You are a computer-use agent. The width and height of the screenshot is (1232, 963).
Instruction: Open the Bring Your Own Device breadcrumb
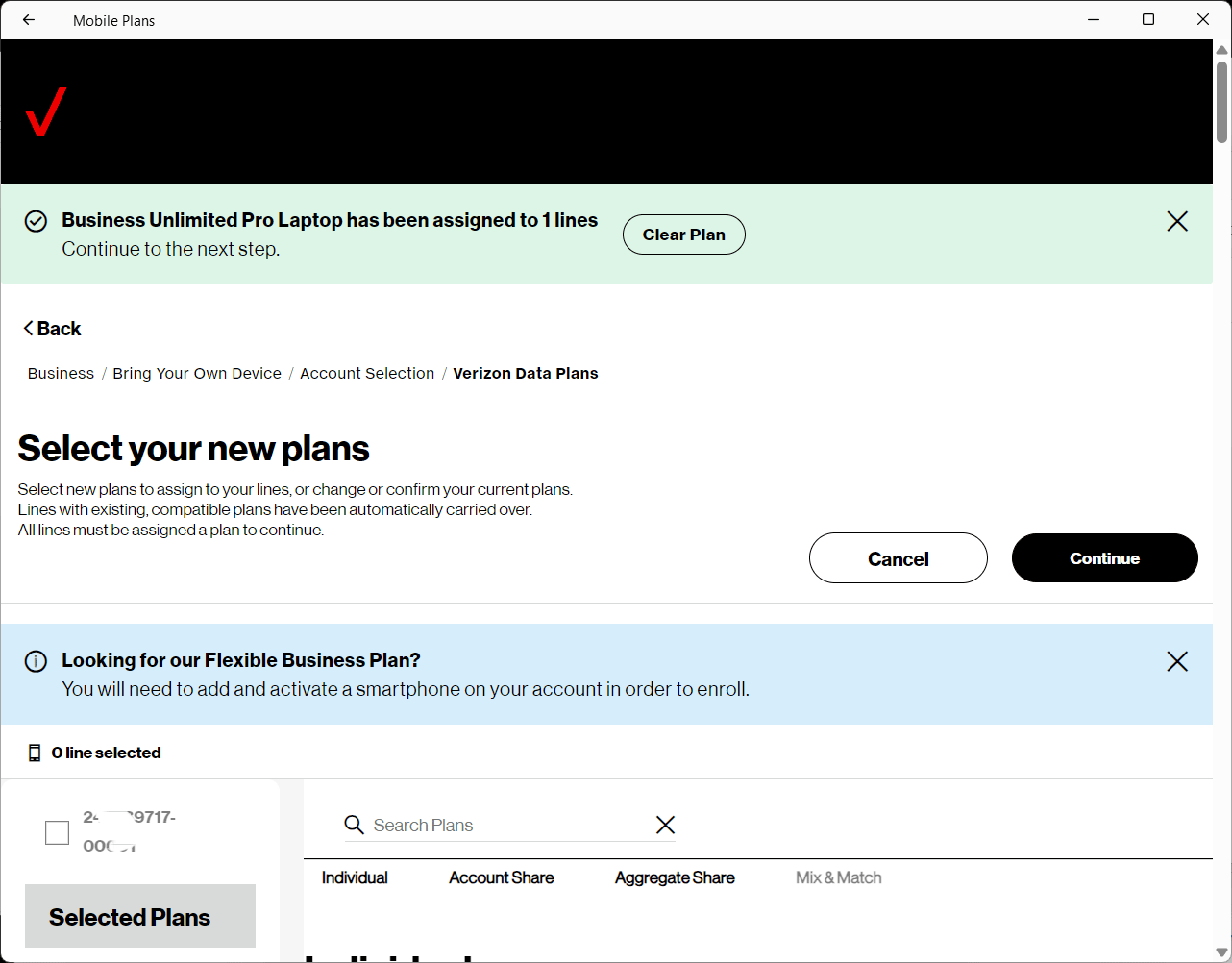[197, 373]
